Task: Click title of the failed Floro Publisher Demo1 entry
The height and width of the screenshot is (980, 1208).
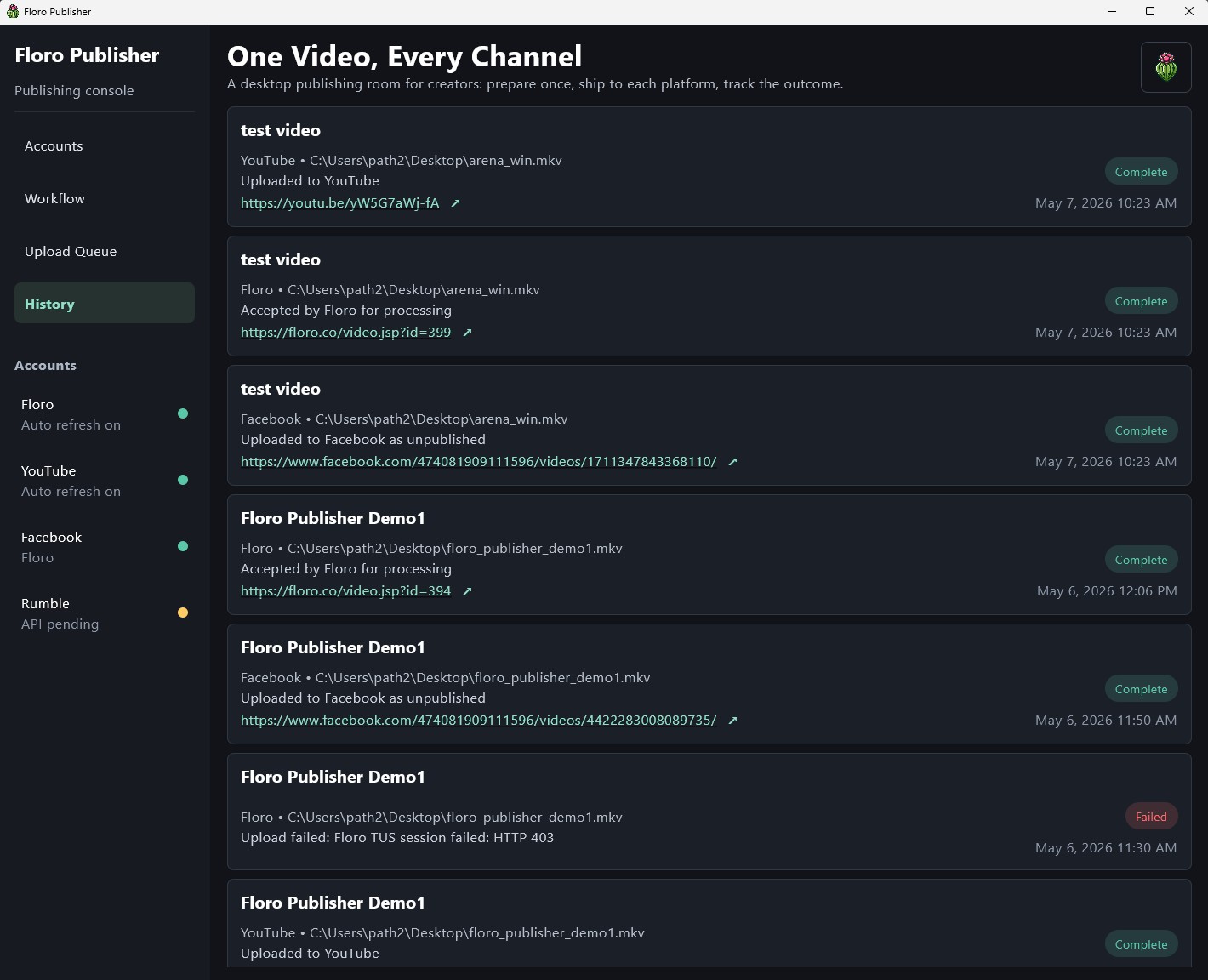Action: [x=333, y=777]
